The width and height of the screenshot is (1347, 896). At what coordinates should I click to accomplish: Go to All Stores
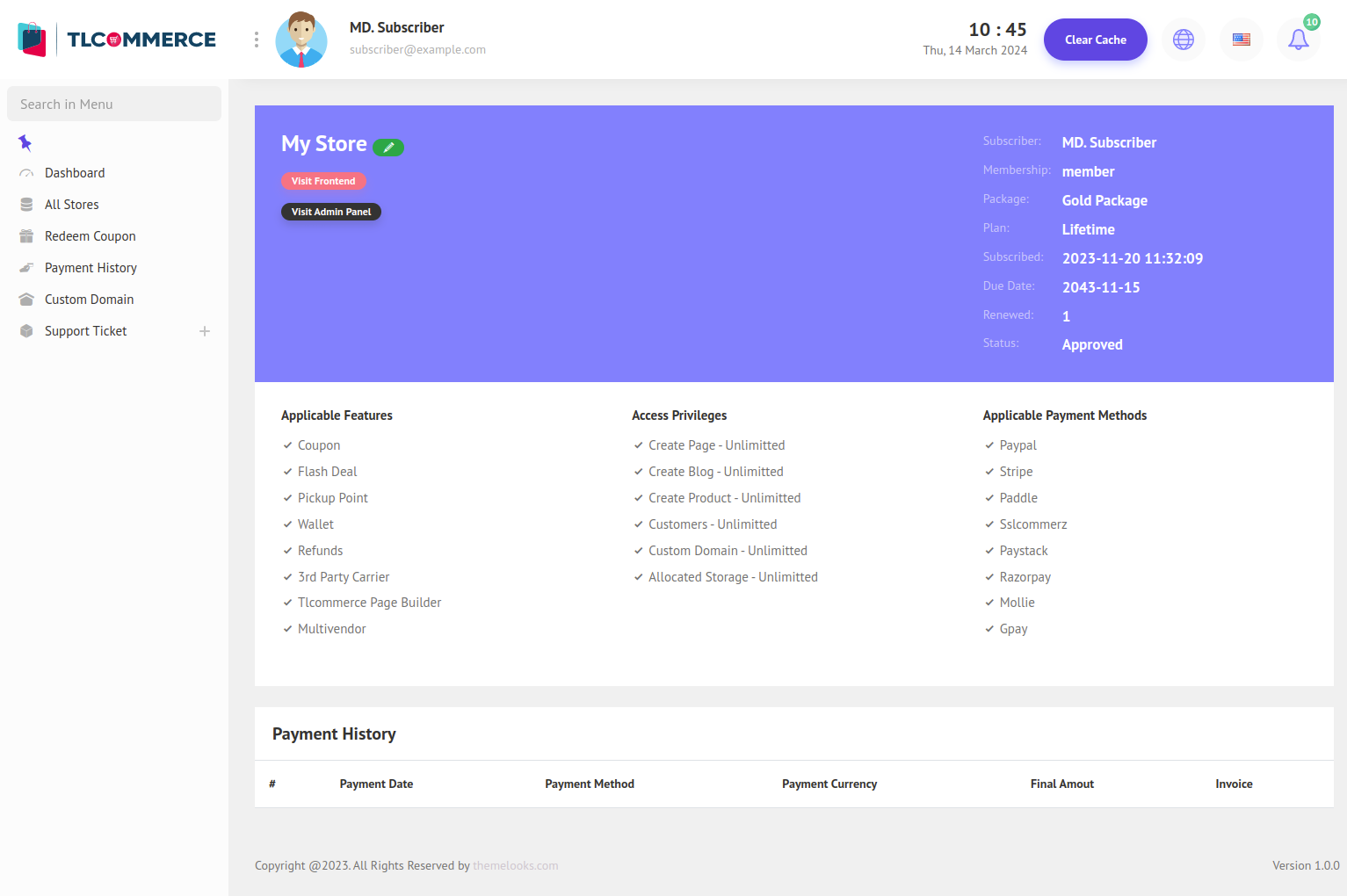click(x=72, y=205)
